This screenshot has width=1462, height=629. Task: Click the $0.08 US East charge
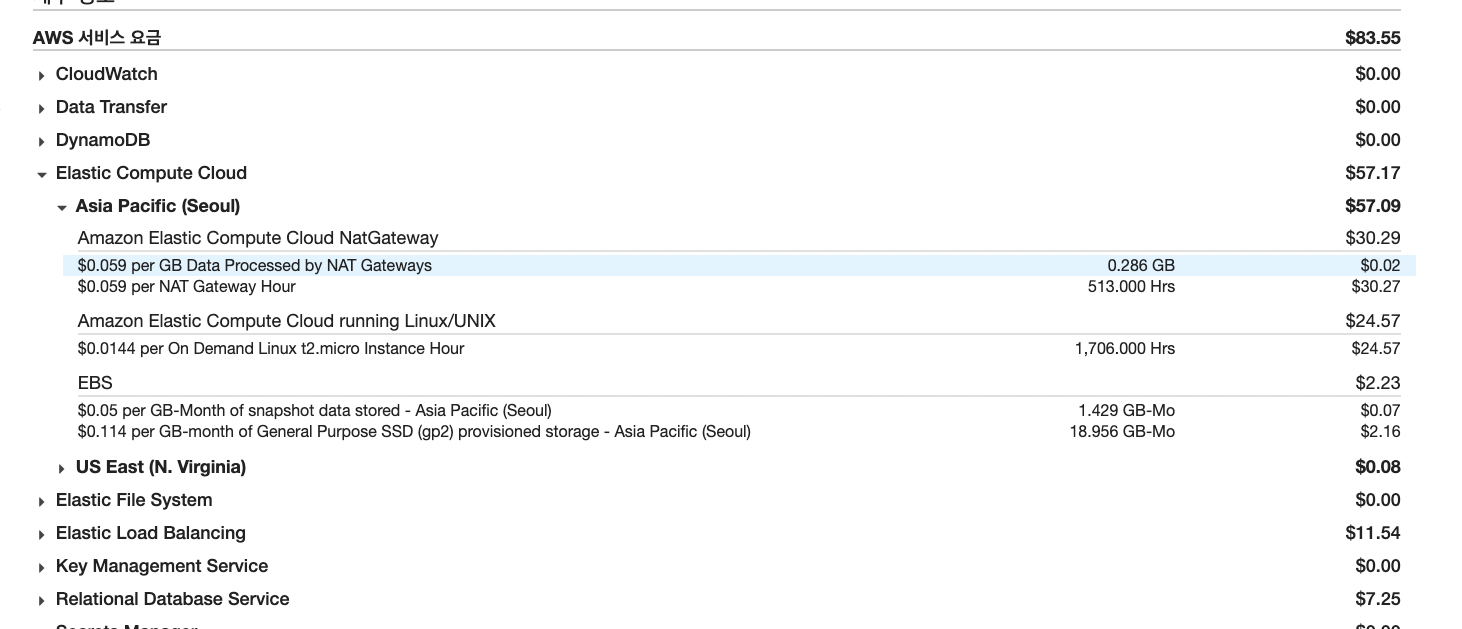1378,467
